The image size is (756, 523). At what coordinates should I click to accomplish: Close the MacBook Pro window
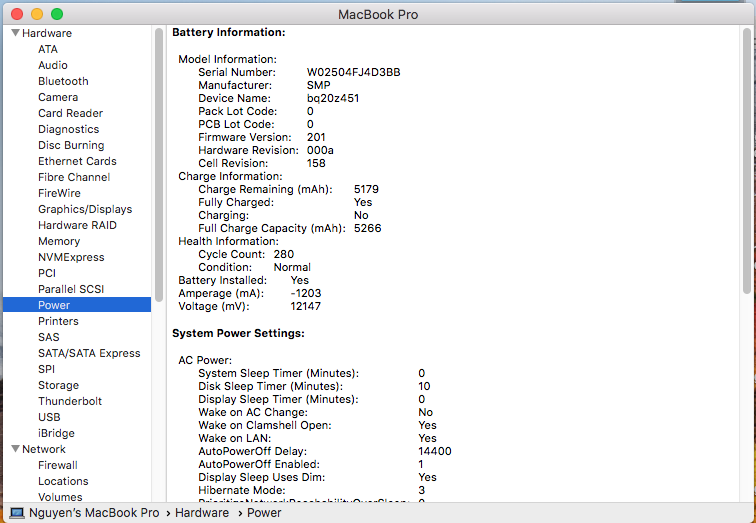click(x=17, y=14)
